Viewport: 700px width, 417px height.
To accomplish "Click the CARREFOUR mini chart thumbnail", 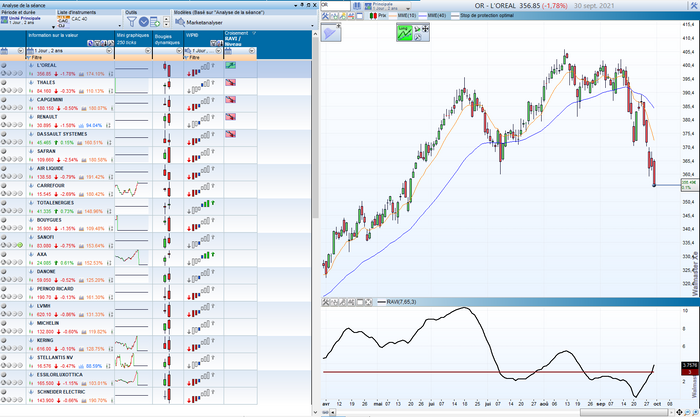I will pos(132,190).
